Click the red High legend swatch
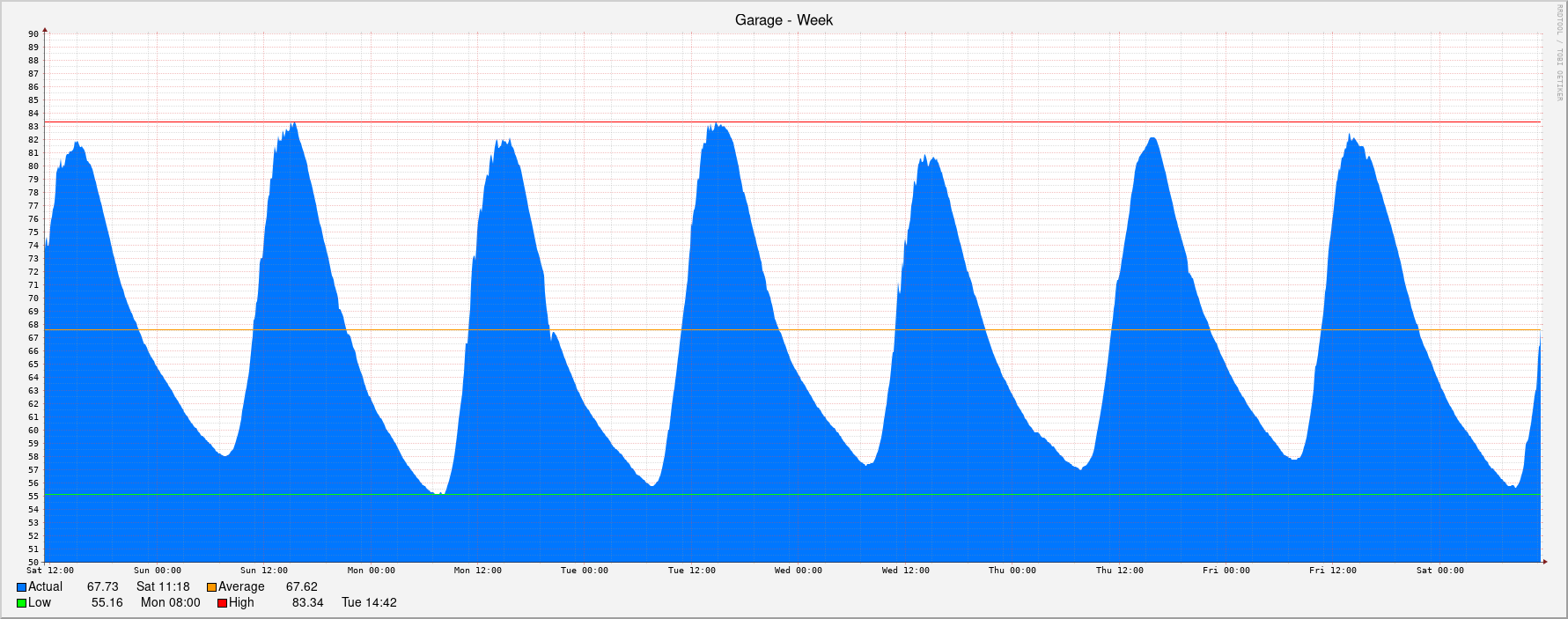This screenshot has height=619, width=1568. 222,603
